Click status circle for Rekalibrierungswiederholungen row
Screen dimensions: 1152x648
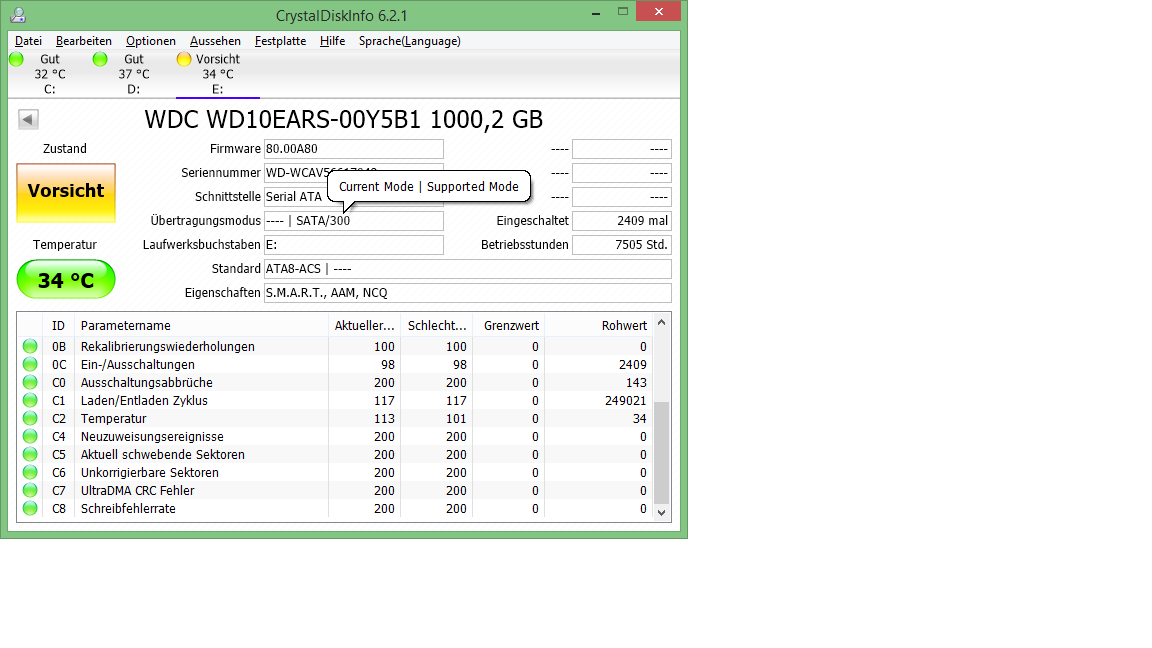30,346
